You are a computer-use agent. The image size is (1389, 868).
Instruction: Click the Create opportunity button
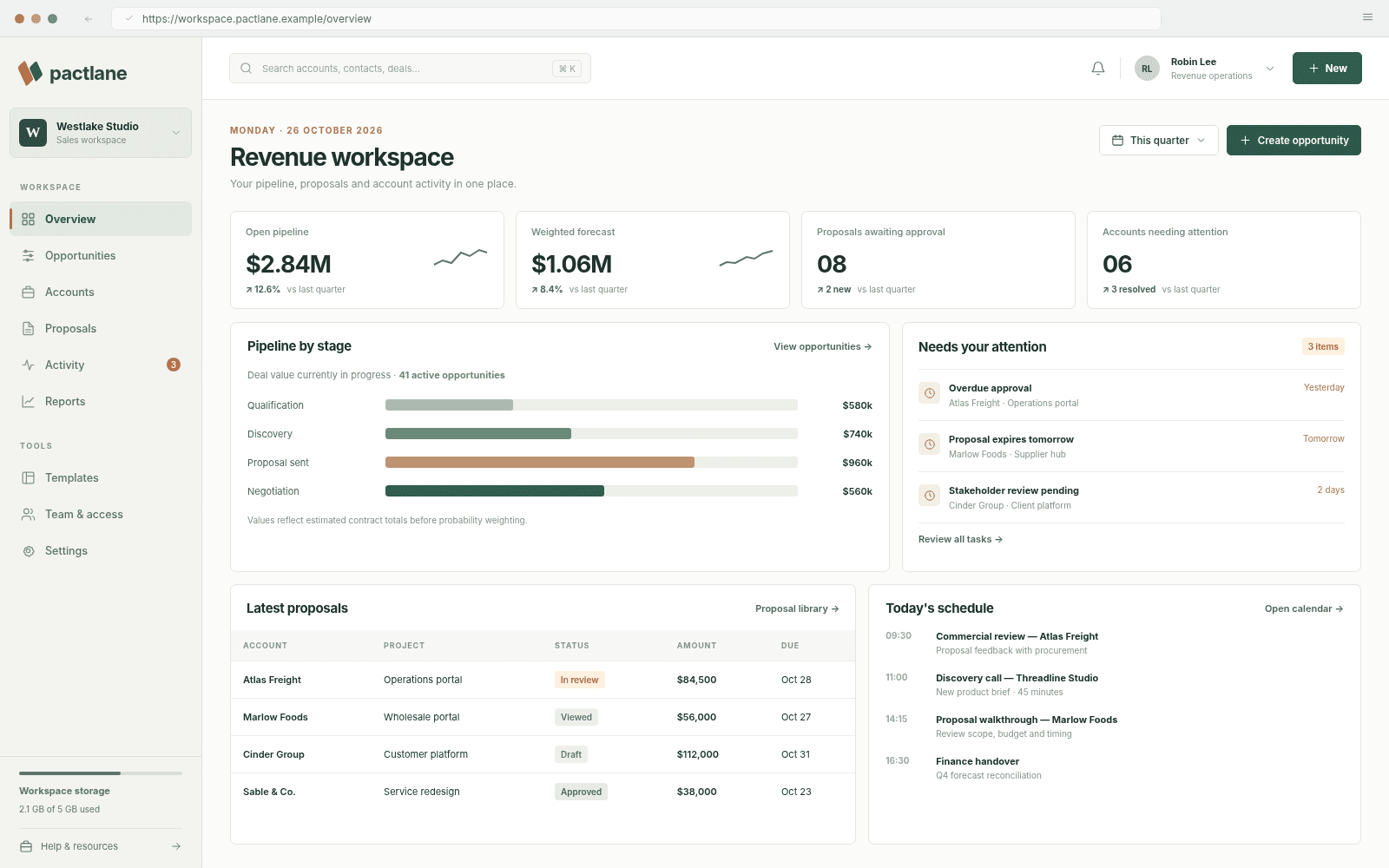point(1294,141)
